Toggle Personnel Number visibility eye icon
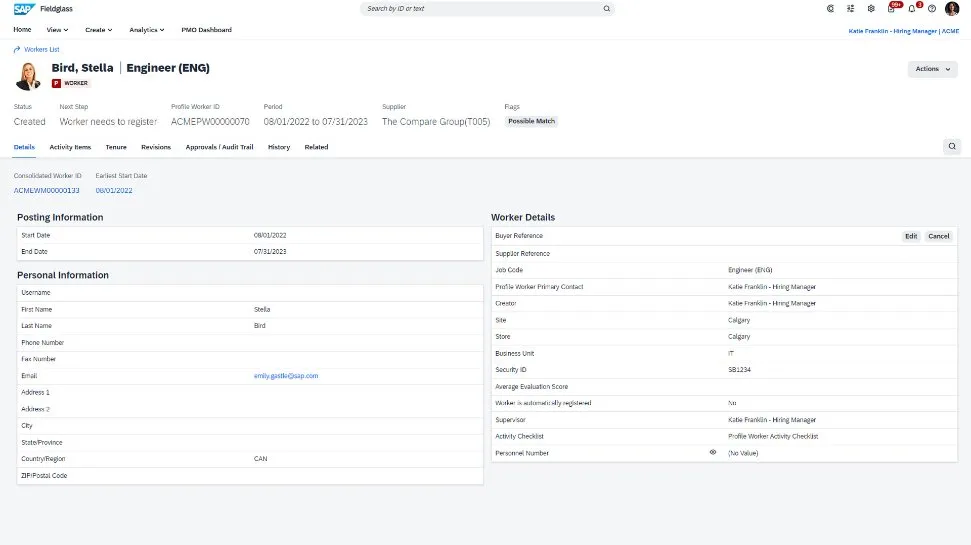 pyautogui.click(x=713, y=453)
